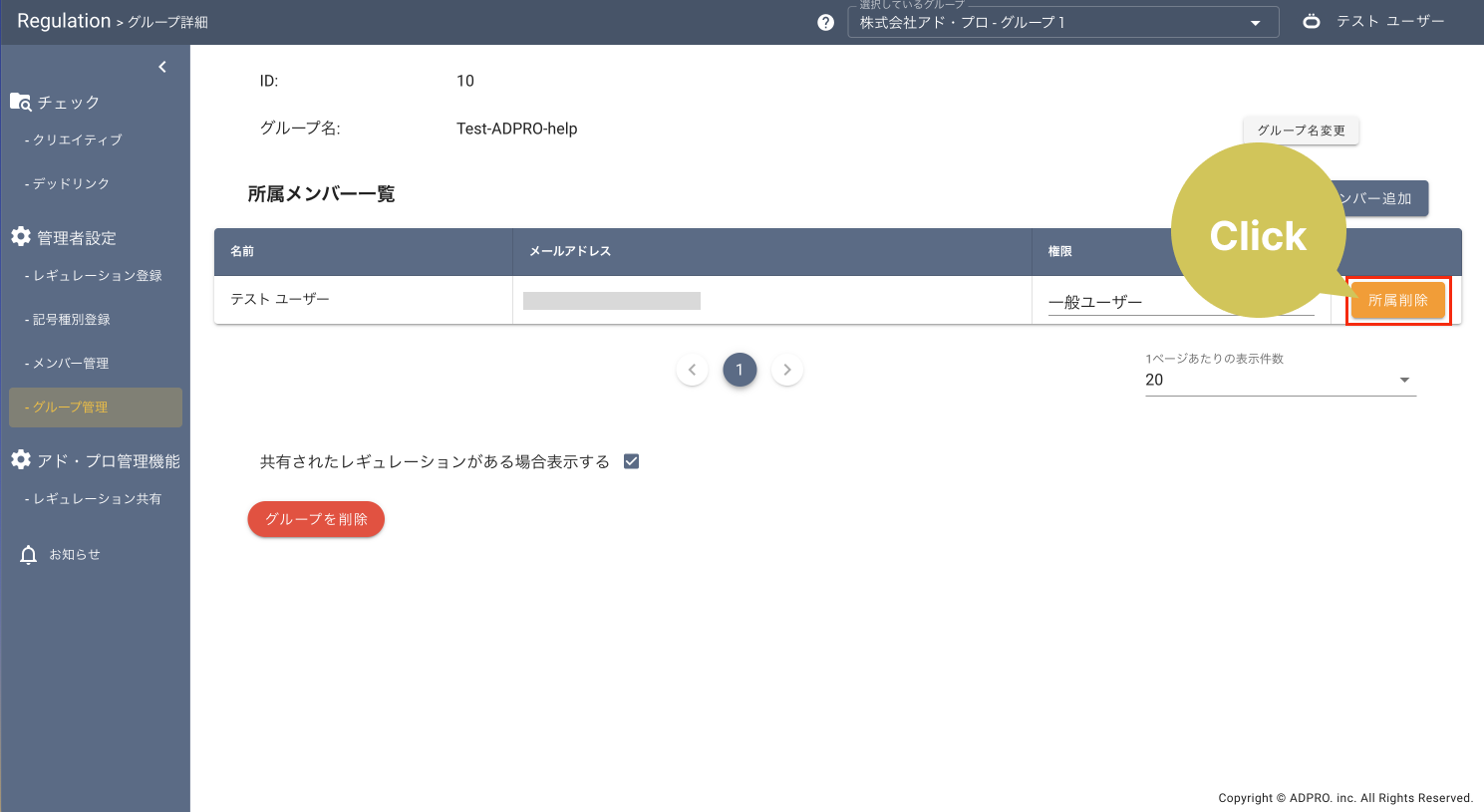Click the グループ名変更 button
1484x812 pixels.
point(1301,131)
